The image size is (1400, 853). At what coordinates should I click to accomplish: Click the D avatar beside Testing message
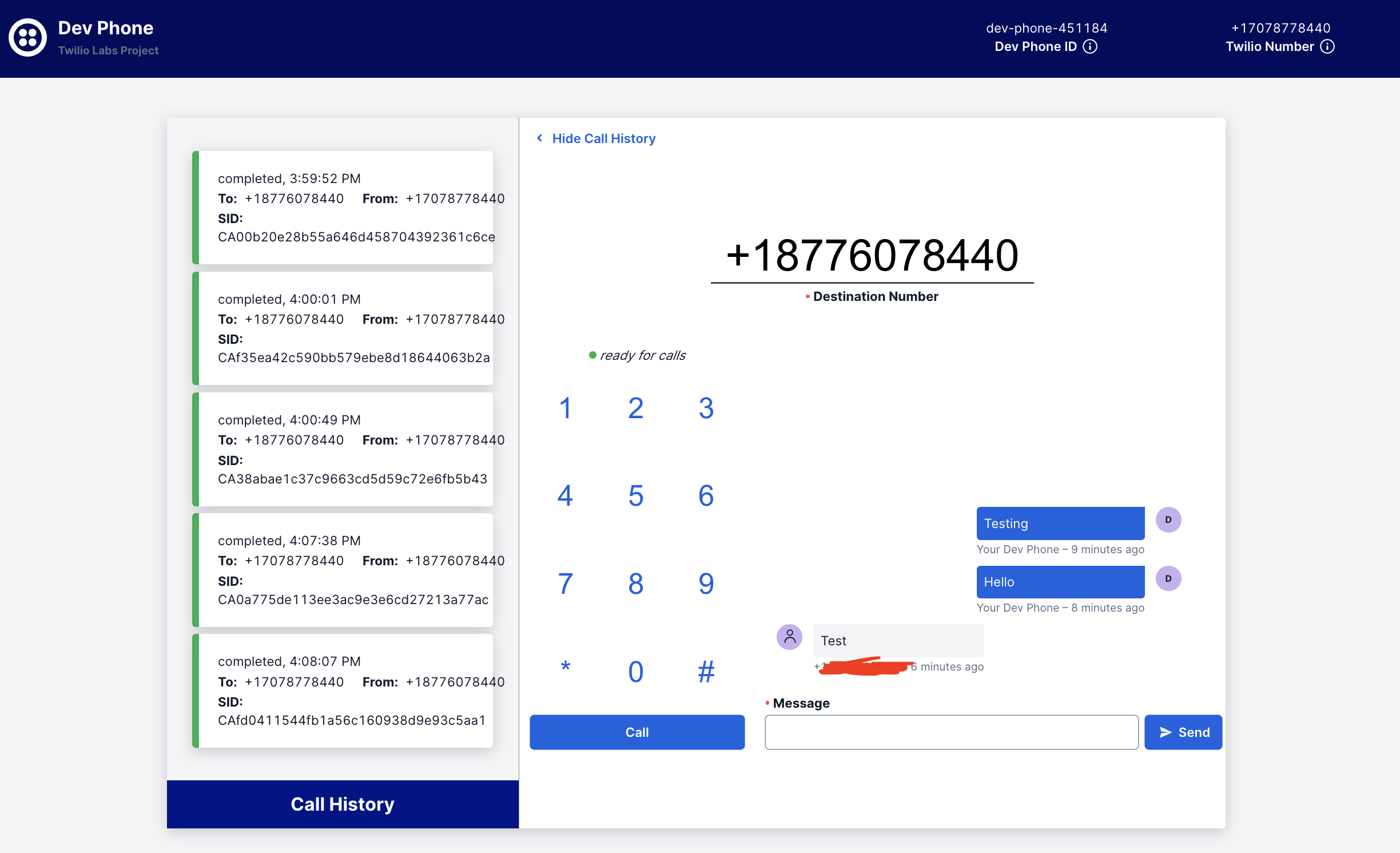[1168, 520]
